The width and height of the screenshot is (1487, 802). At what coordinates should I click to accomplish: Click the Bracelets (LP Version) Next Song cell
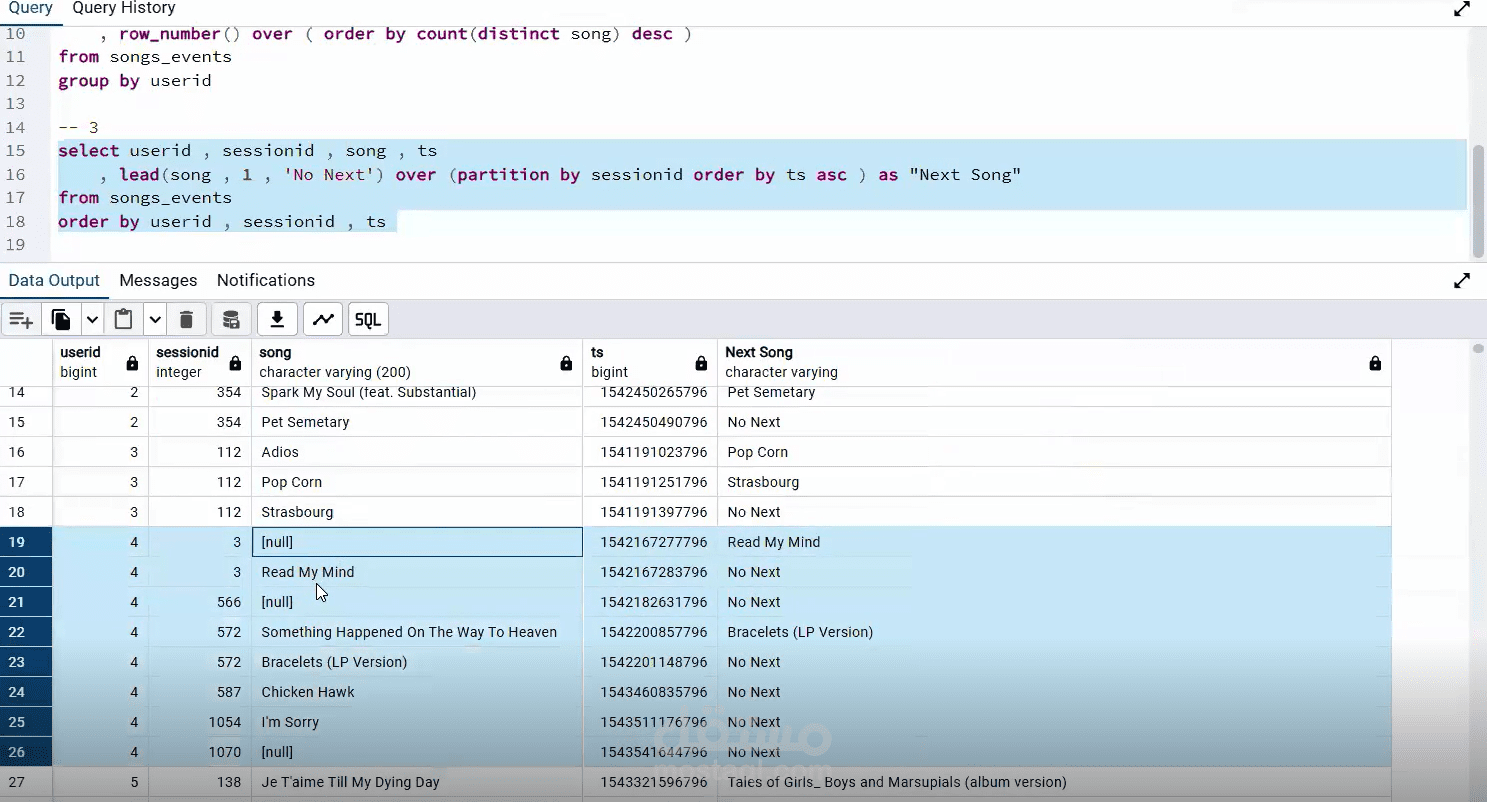point(1054,632)
